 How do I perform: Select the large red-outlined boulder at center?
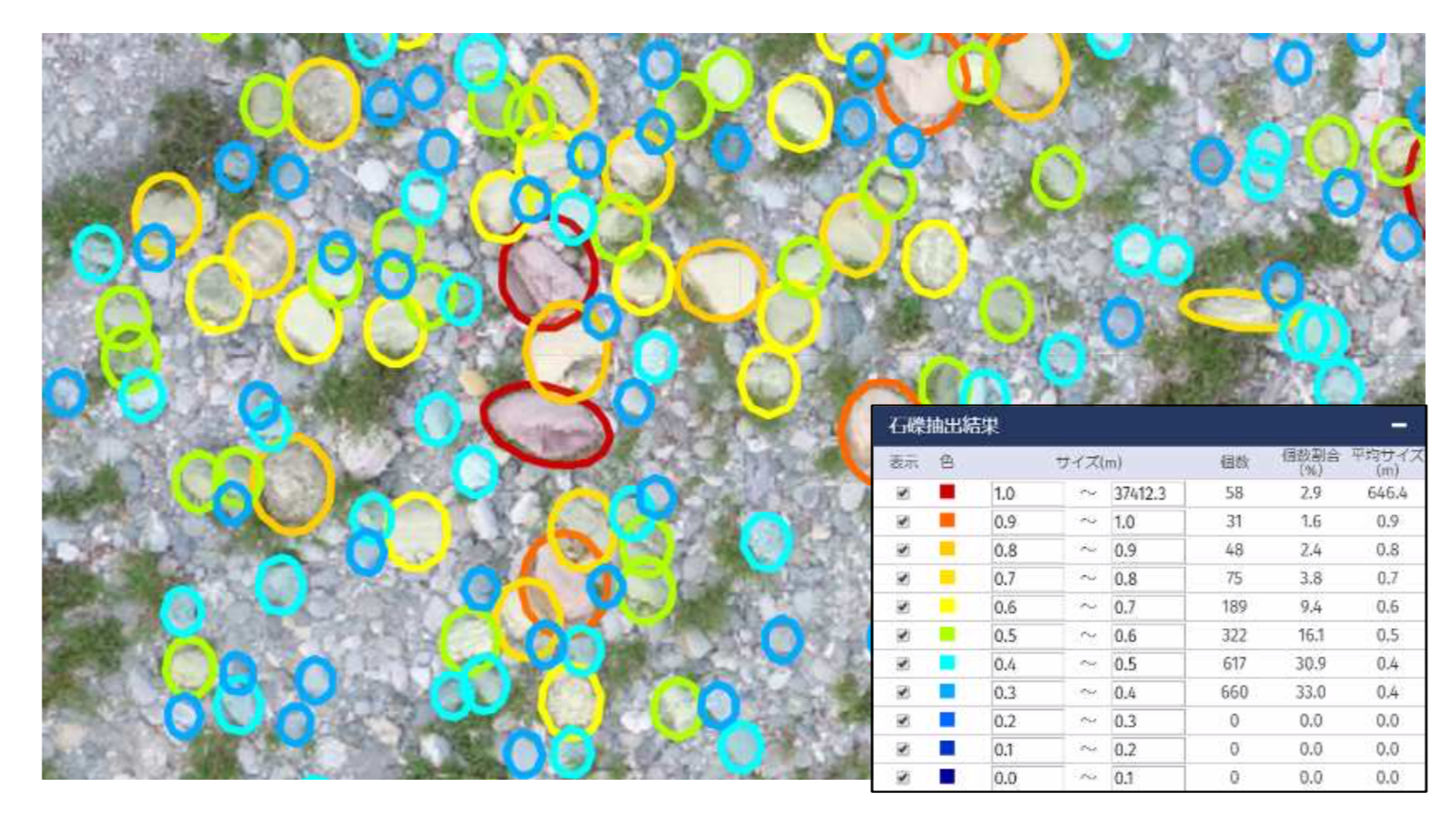pyautogui.click(x=547, y=425)
